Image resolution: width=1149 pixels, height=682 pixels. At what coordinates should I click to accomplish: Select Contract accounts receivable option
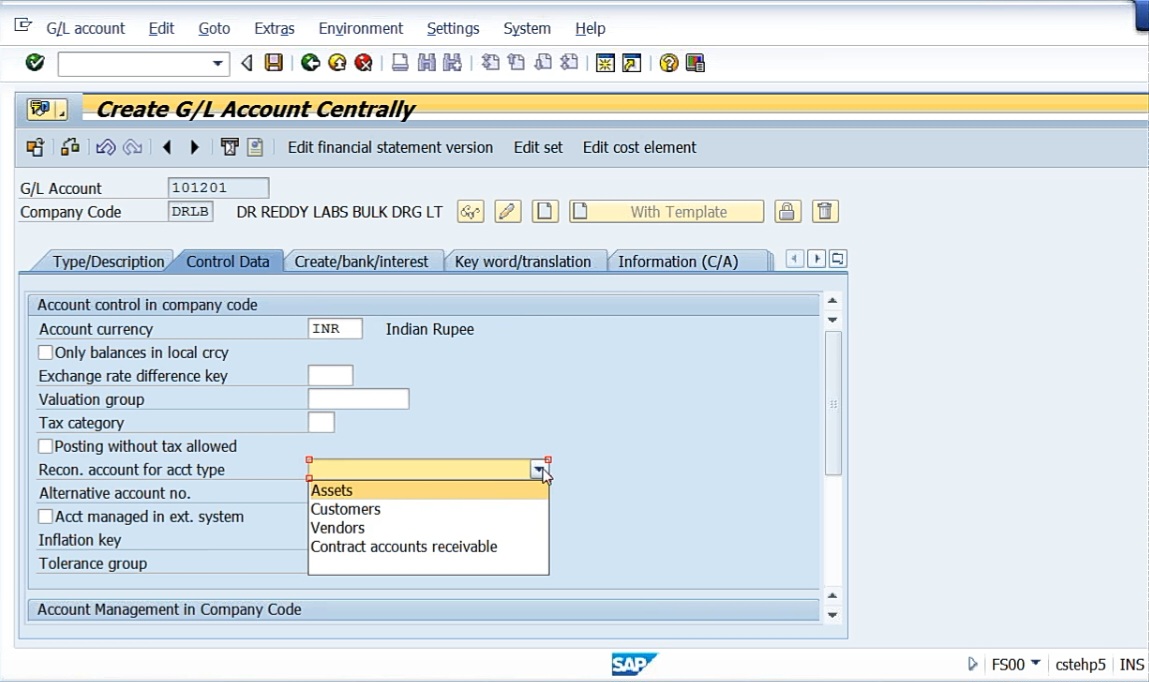click(x=428, y=546)
